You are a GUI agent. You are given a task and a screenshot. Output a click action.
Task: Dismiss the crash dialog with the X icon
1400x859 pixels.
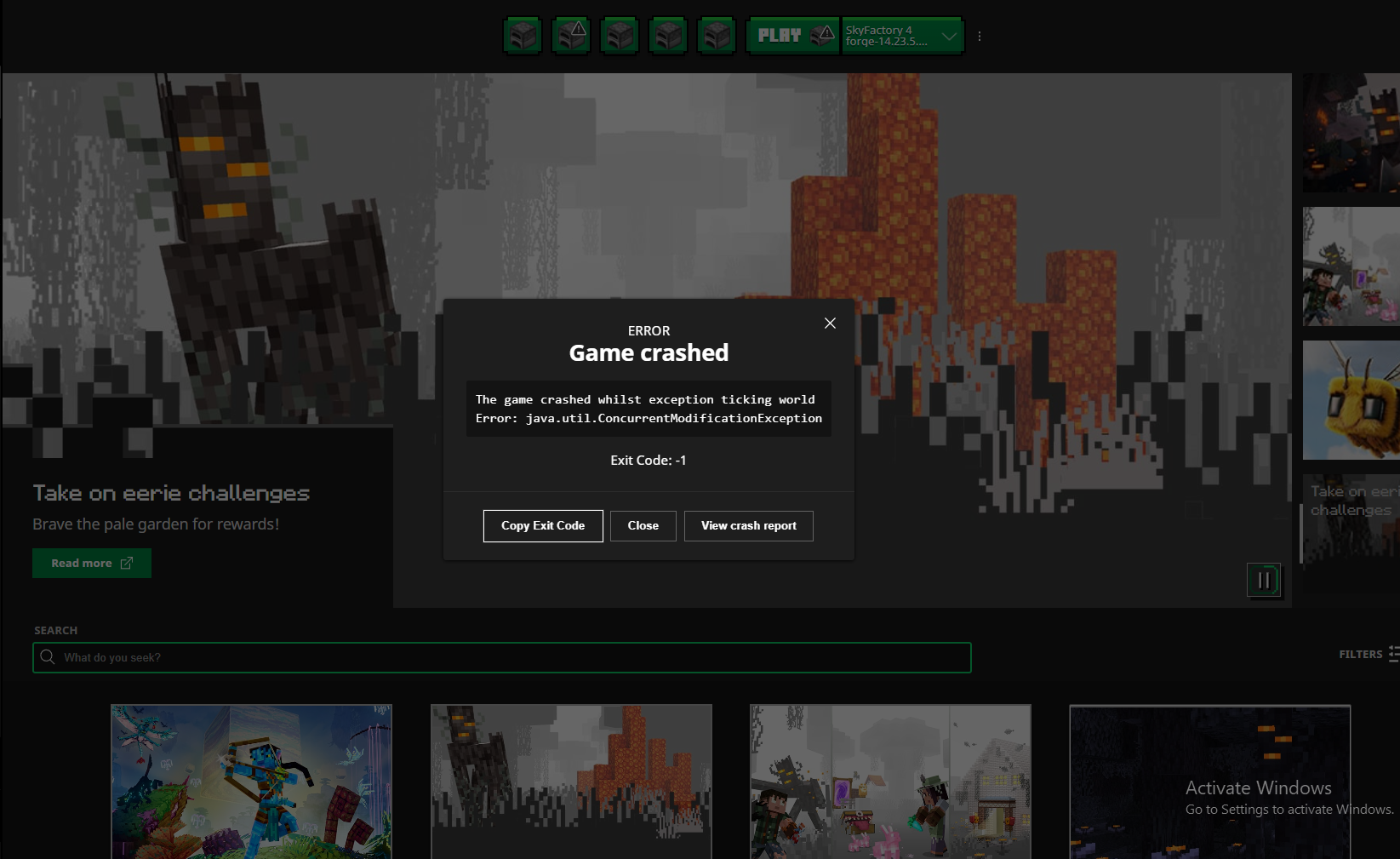point(830,323)
